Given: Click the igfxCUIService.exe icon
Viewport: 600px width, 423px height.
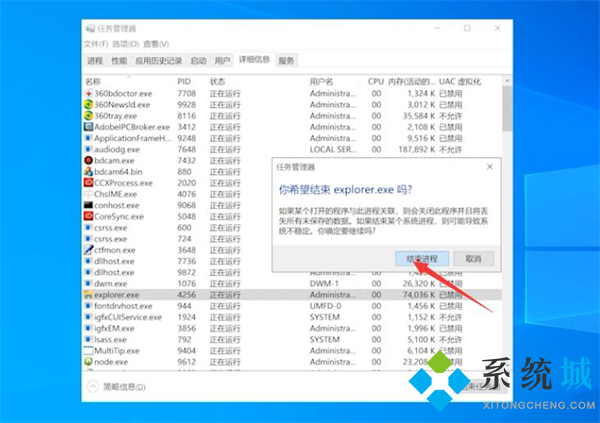Looking at the screenshot, I should click(88, 317).
